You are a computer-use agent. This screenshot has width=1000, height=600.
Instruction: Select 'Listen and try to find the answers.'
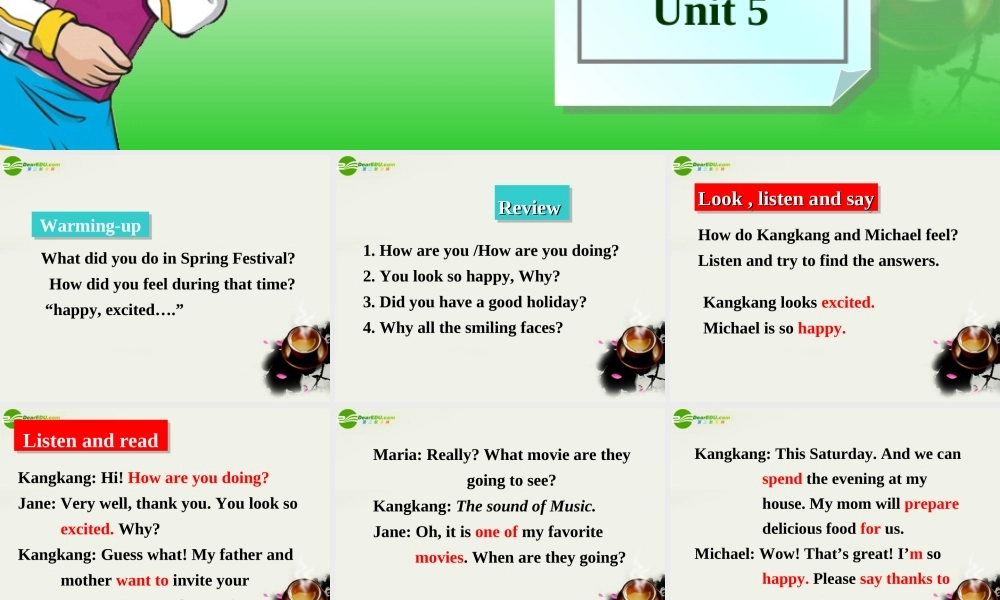click(x=818, y=260)
